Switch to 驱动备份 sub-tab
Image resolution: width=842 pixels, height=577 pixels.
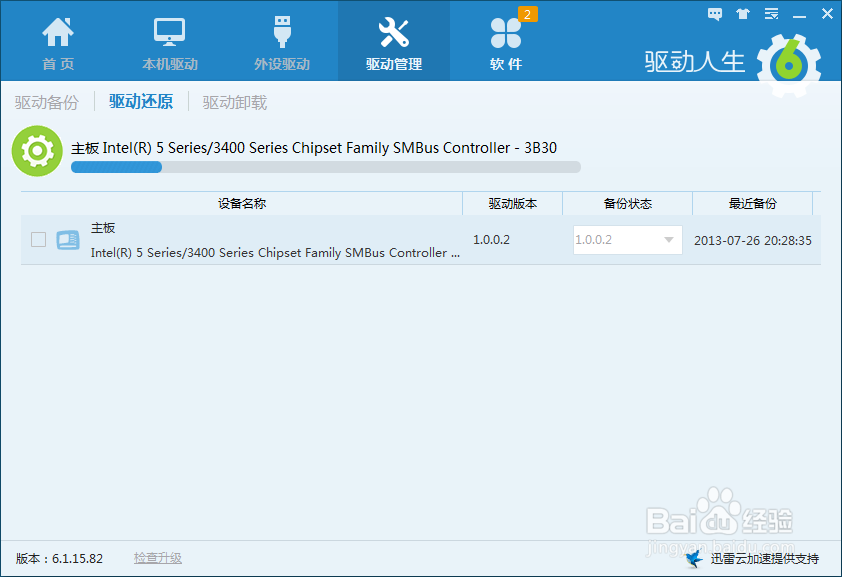47,102
